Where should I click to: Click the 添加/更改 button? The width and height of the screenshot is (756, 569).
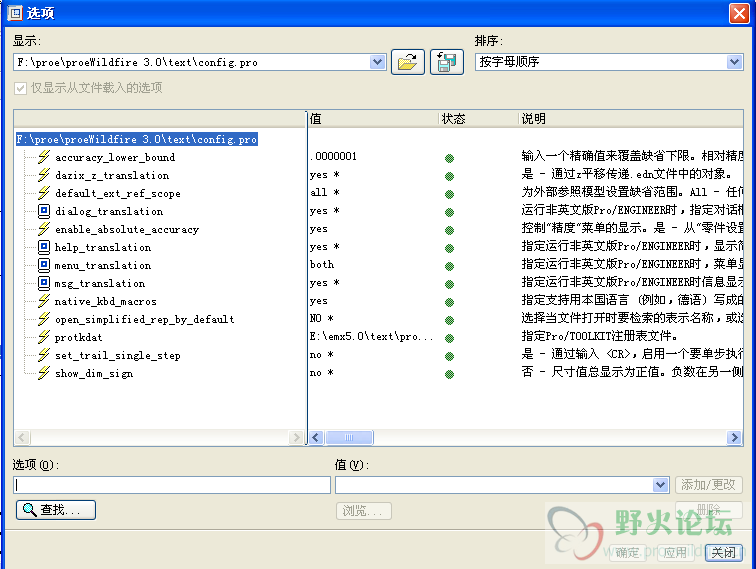pos(708,485)
